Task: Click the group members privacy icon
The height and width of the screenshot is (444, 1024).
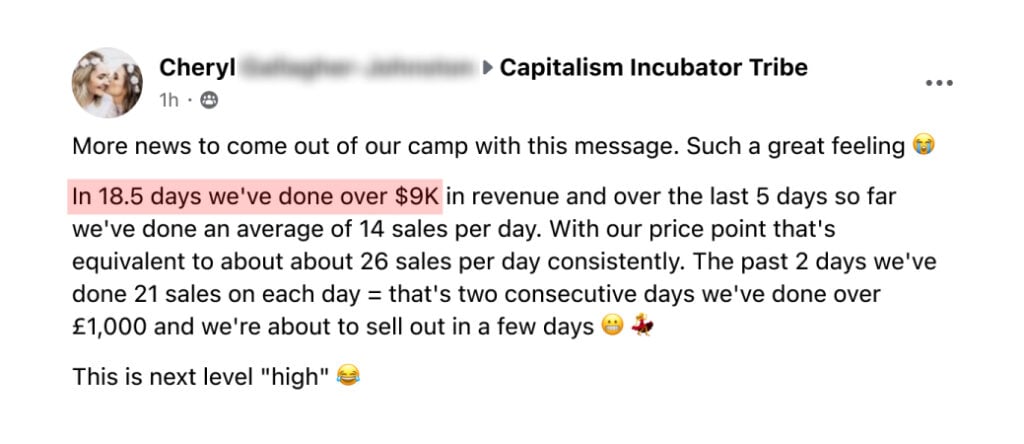Action: click(208, 101)
